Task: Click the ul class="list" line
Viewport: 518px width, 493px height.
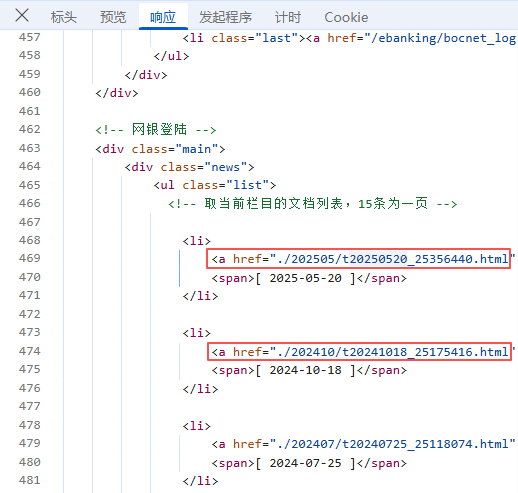Action: pyautogui.click(x=215, y=185)
